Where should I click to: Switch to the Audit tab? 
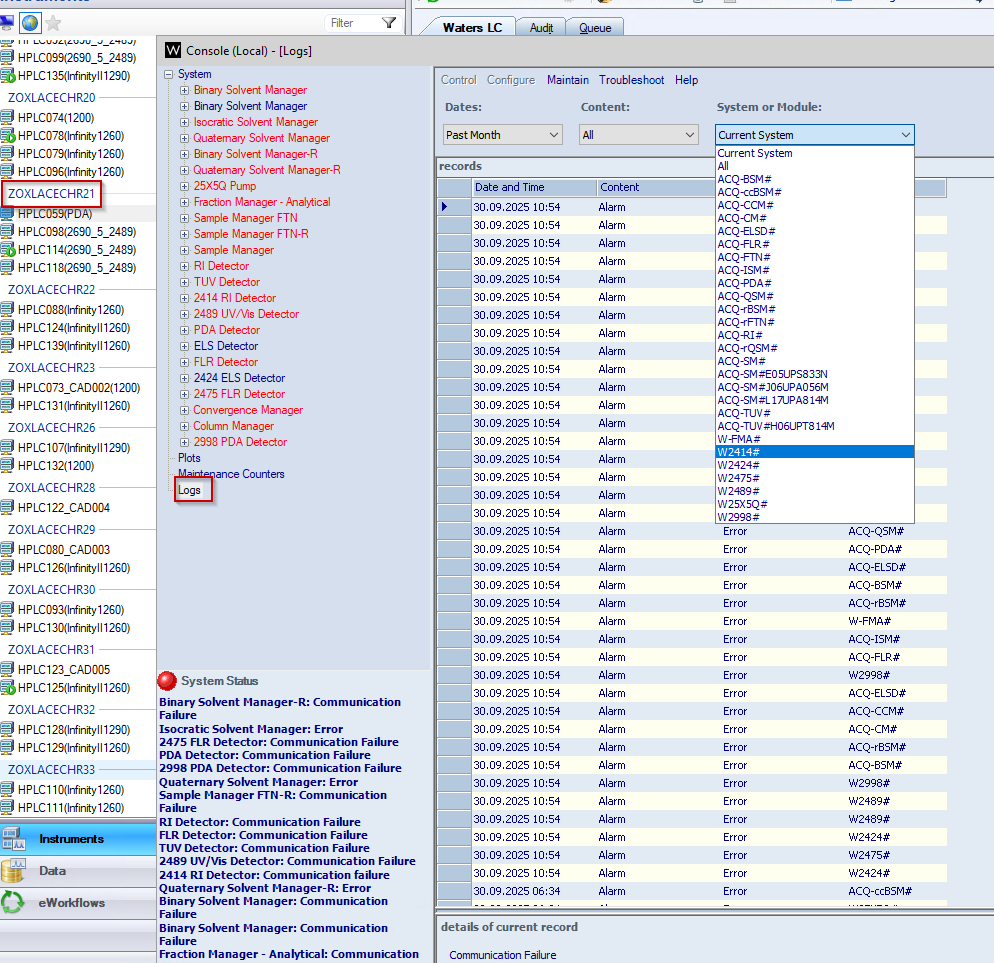click(x=541, y=27)
